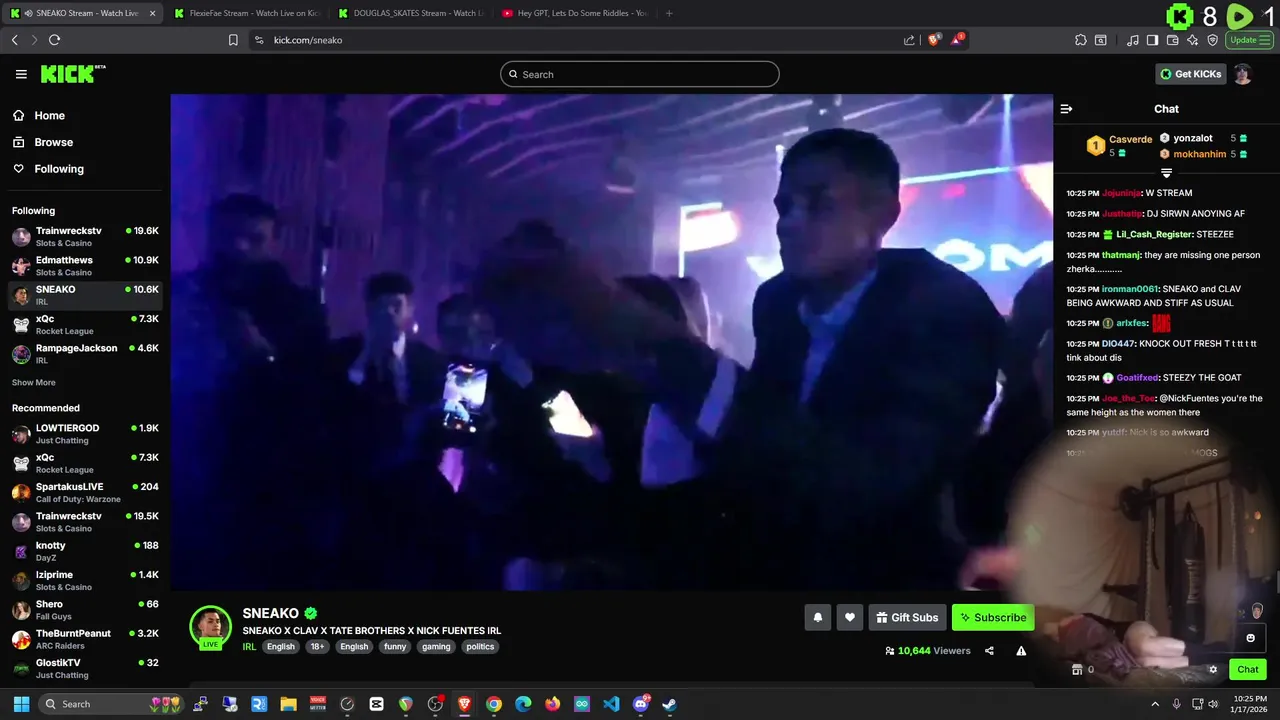Screen dimensions: 1280x720
Task: Open the browser extensions puzzle icon
Action: [x=1081, y=40]
